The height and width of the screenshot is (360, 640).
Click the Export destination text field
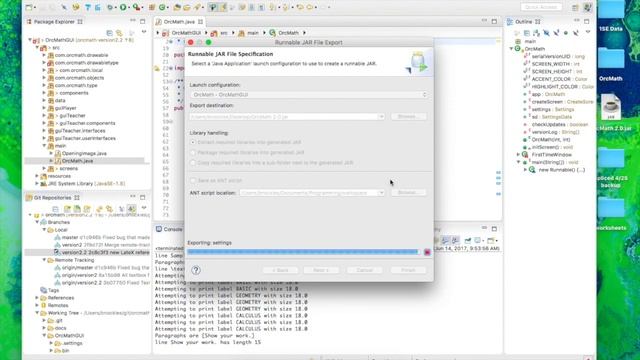283,116
